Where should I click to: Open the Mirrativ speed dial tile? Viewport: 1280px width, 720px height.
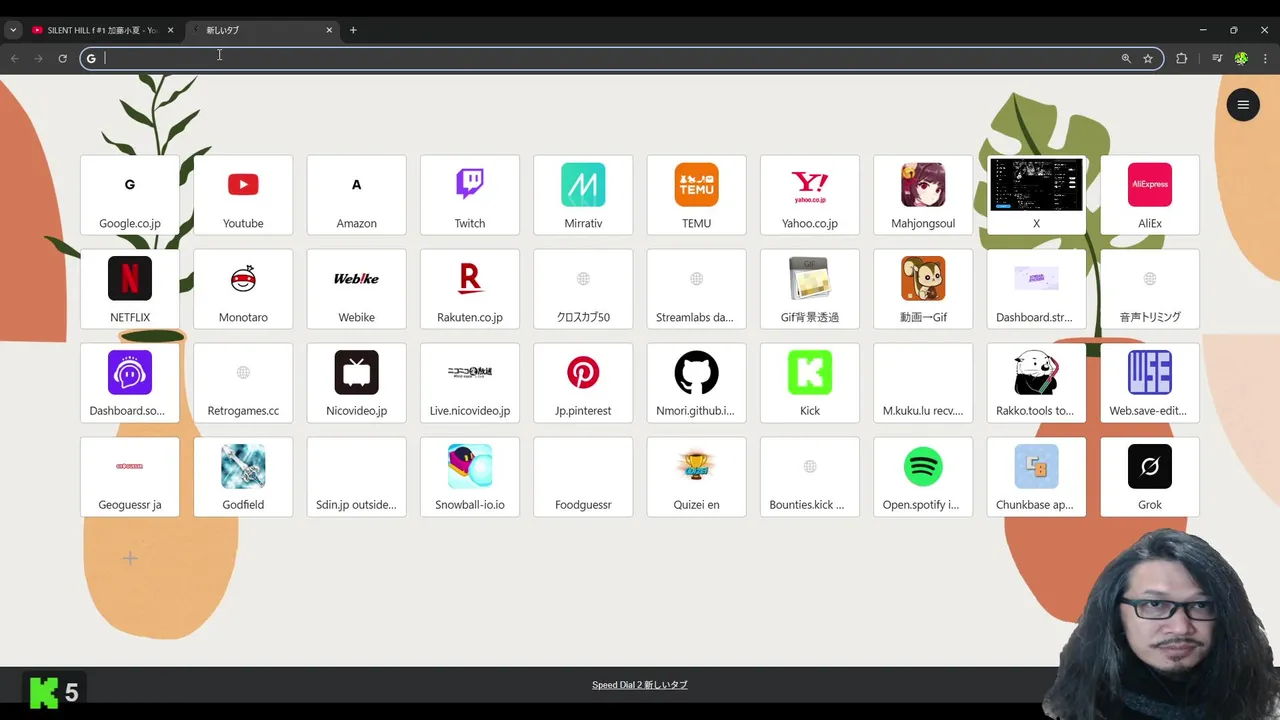click(x=583, y=195)
